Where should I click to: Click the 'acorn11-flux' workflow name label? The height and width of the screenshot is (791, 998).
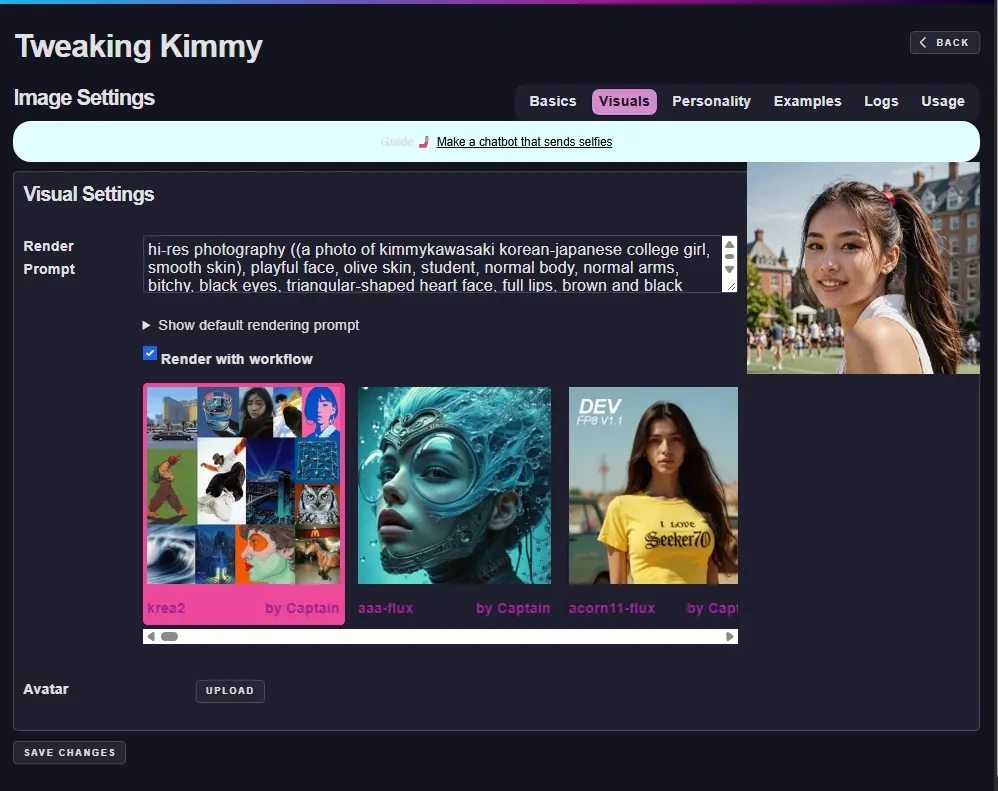point(612,608)
